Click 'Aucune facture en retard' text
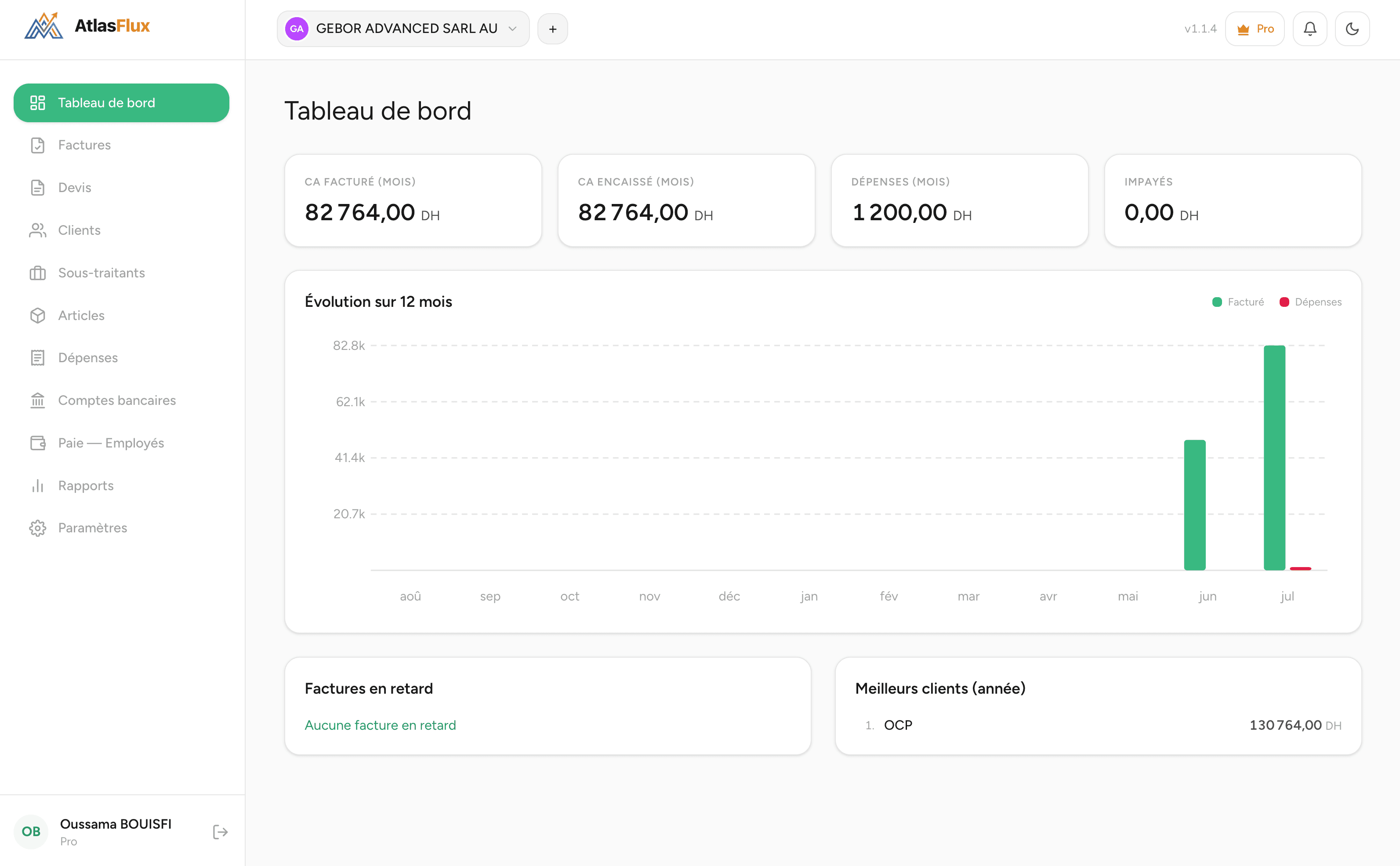Viewport: 1400px width, 866px height. pos(380,725)
